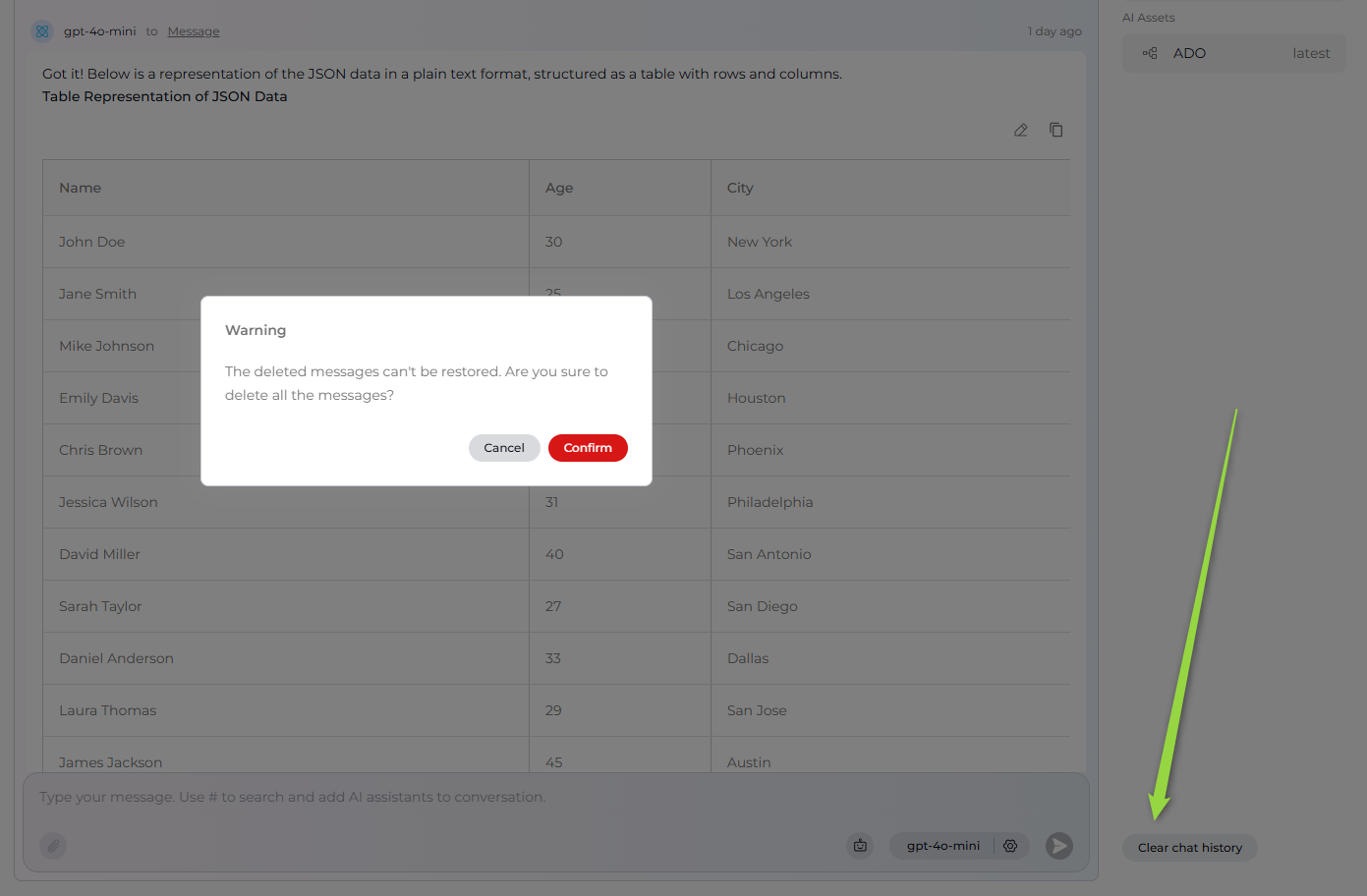Click the gpt-4o-mini avatar icon
Screen dimensions: 1367x896
(x=42, y=31)
